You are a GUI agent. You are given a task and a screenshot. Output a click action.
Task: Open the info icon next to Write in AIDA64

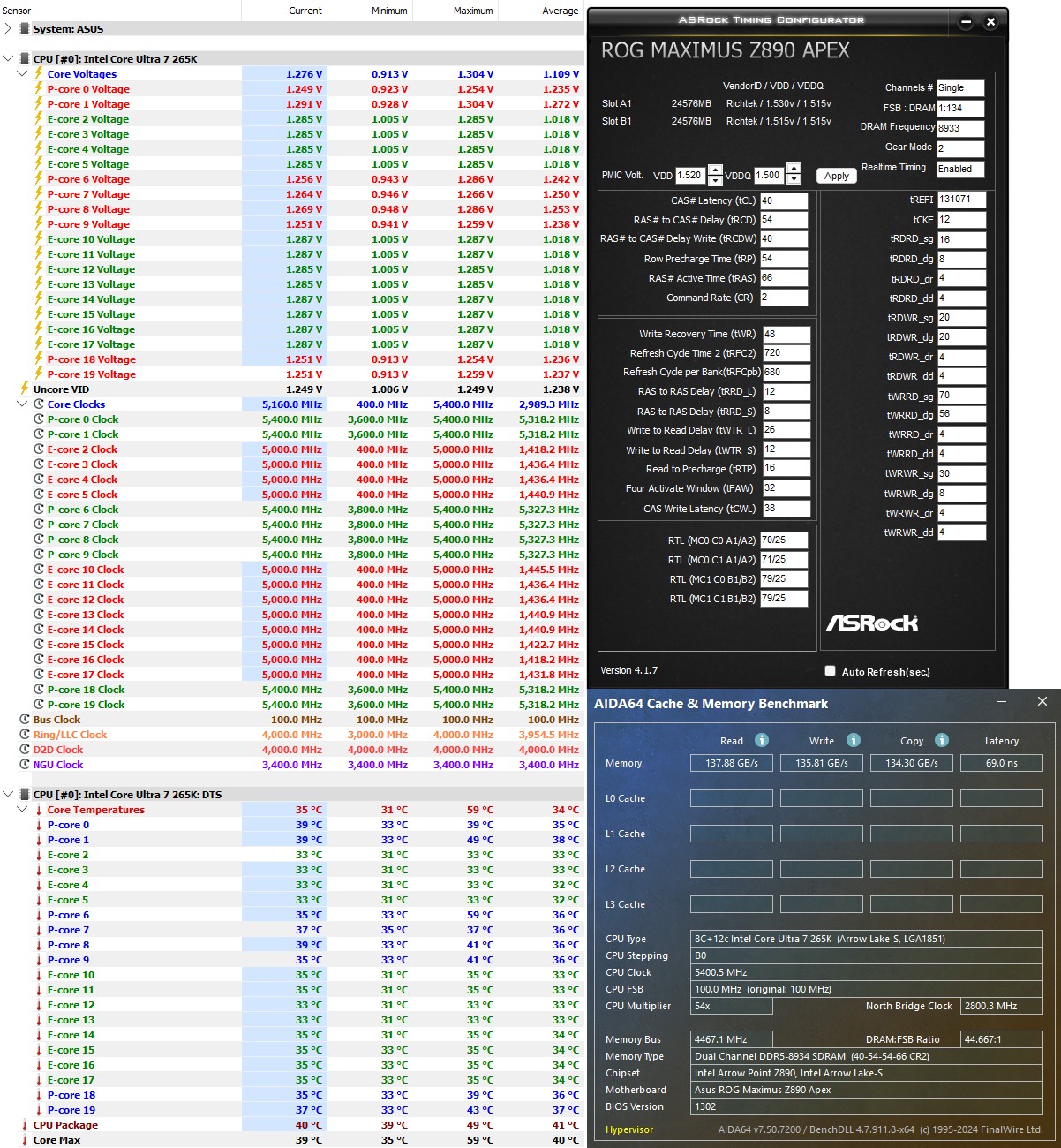pyautogui.click(x=854, y=740)
